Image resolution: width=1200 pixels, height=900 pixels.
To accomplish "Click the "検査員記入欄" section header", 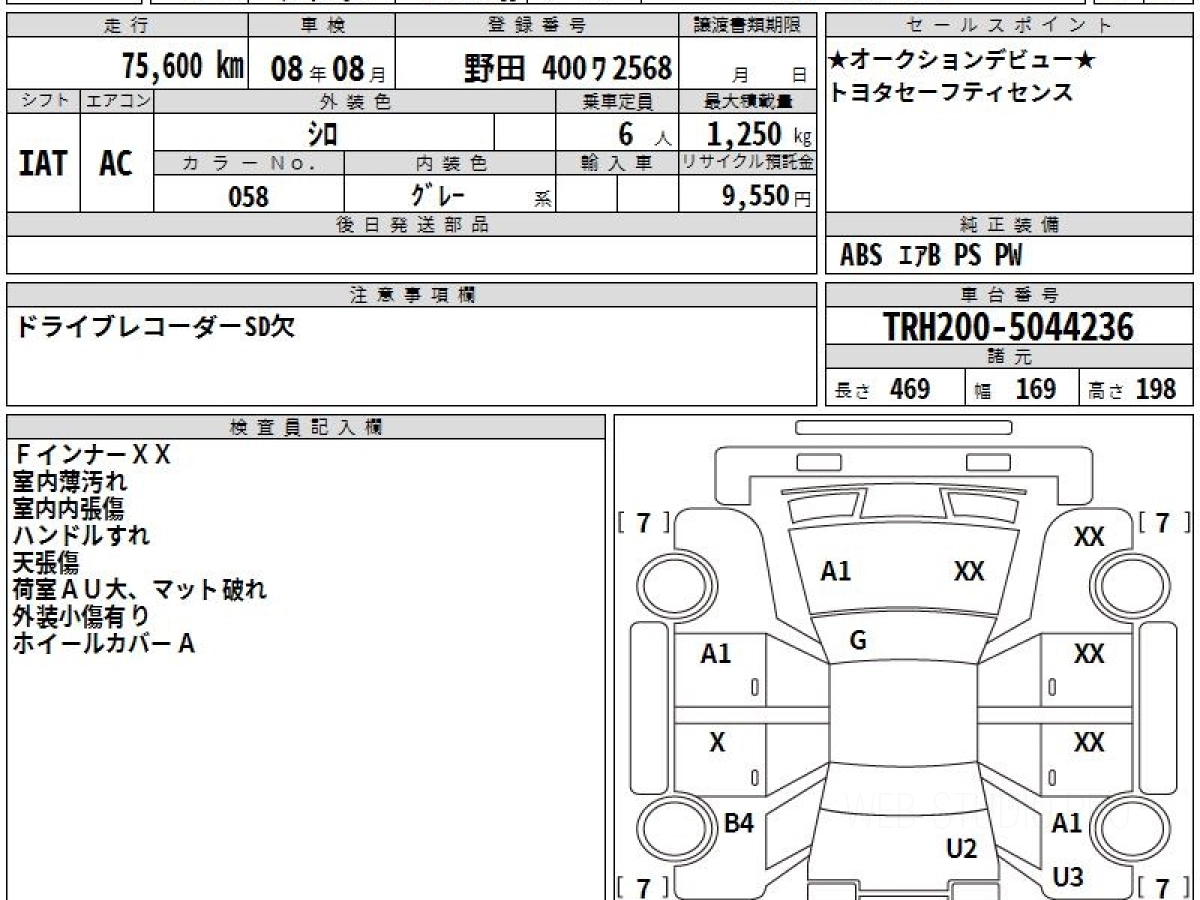I will [x=306, y=427].
